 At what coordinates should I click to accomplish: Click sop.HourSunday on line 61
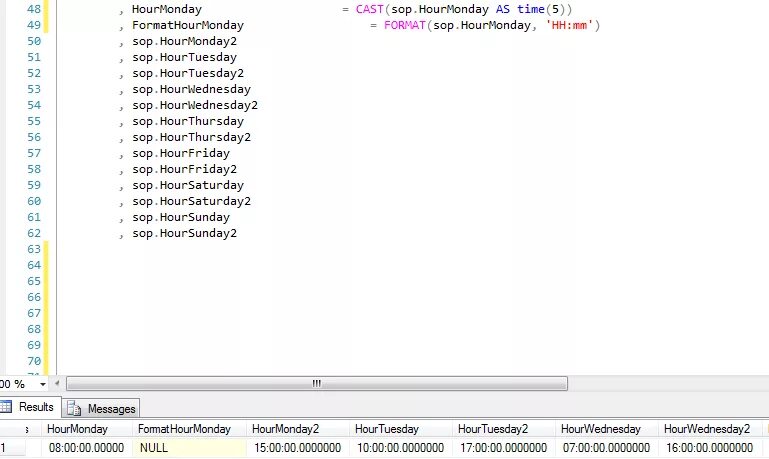coord(181,217)
